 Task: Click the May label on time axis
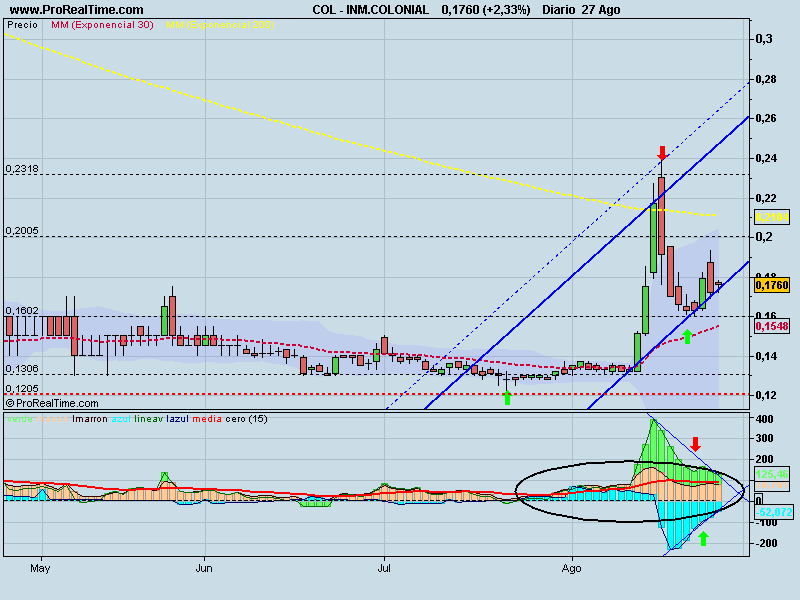[x=40, y=568]
